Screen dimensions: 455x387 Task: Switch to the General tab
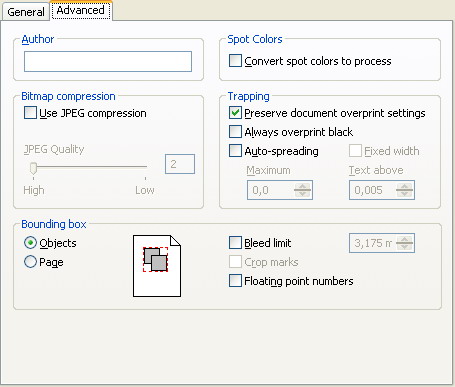26,12
